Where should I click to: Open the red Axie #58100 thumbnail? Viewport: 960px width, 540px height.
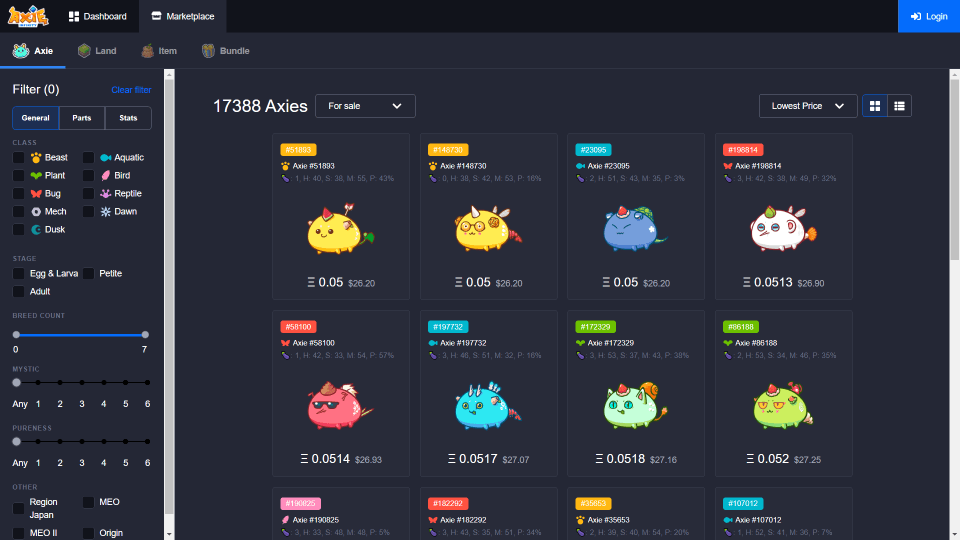[341, 405]
